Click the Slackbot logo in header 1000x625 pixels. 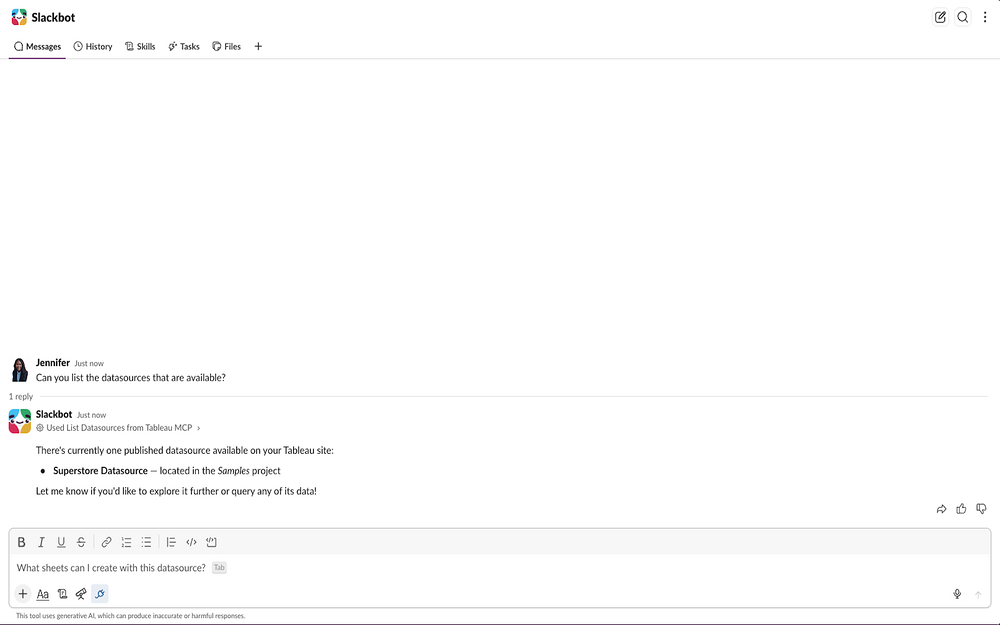click(19, 17)
